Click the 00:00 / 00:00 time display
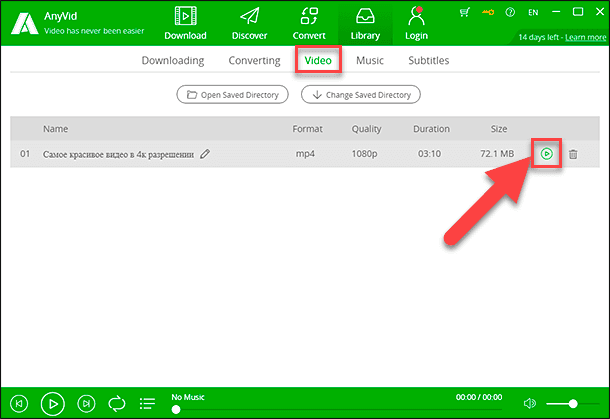The image size is (610, 419). click(x=479, y=397)
